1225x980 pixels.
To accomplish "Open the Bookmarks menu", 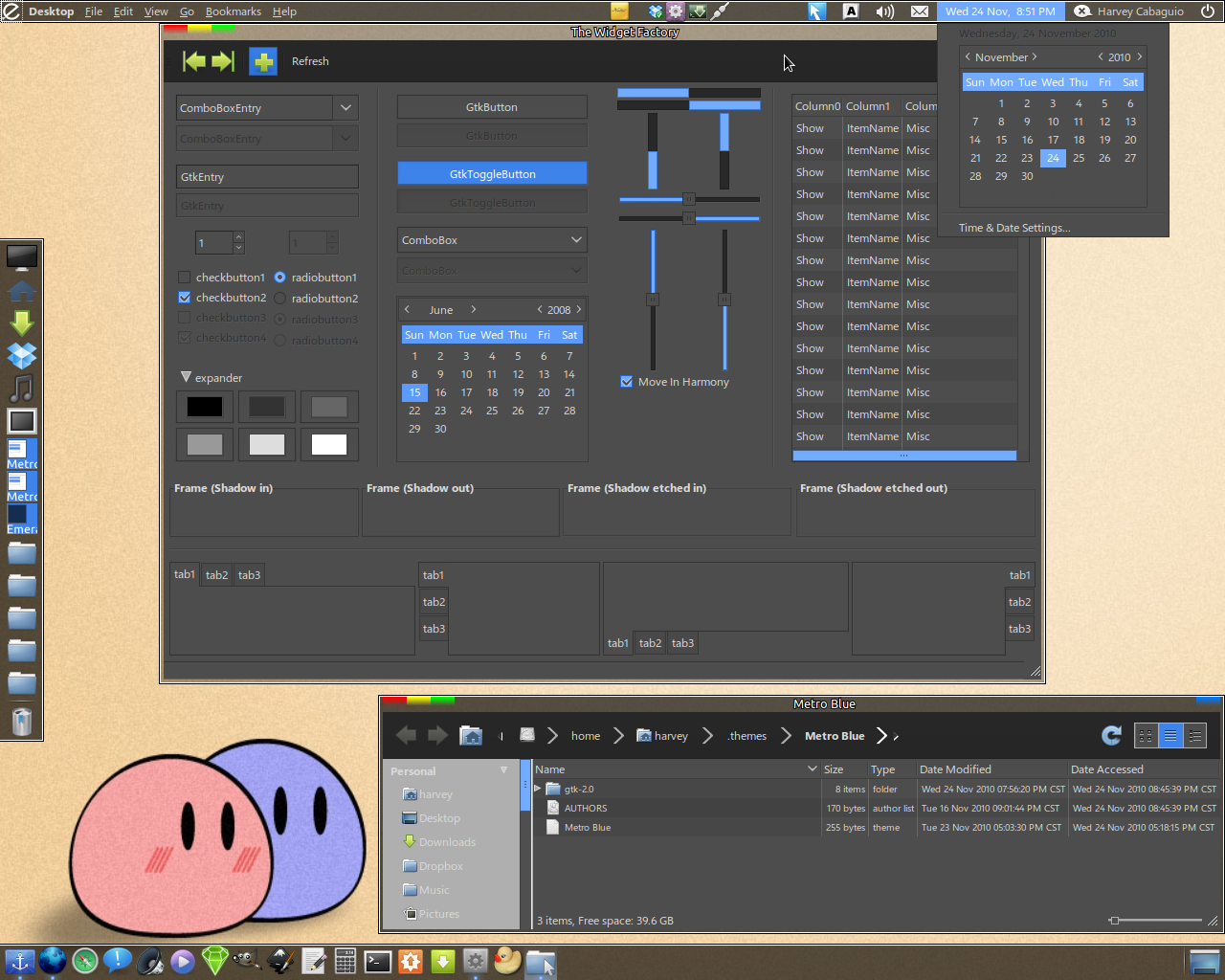I will click(234, 11).
